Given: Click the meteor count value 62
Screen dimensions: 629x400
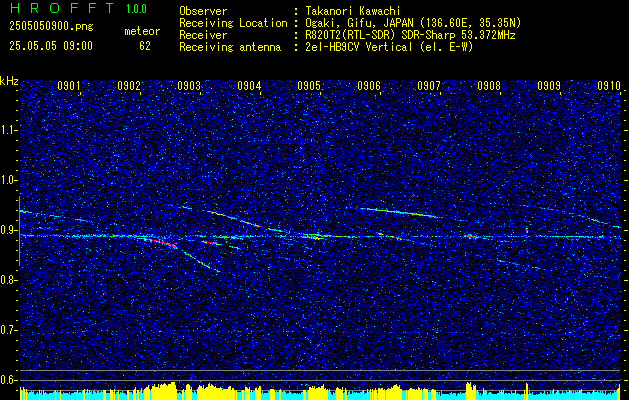Looking at the screenshot, I should pos(145,46).
